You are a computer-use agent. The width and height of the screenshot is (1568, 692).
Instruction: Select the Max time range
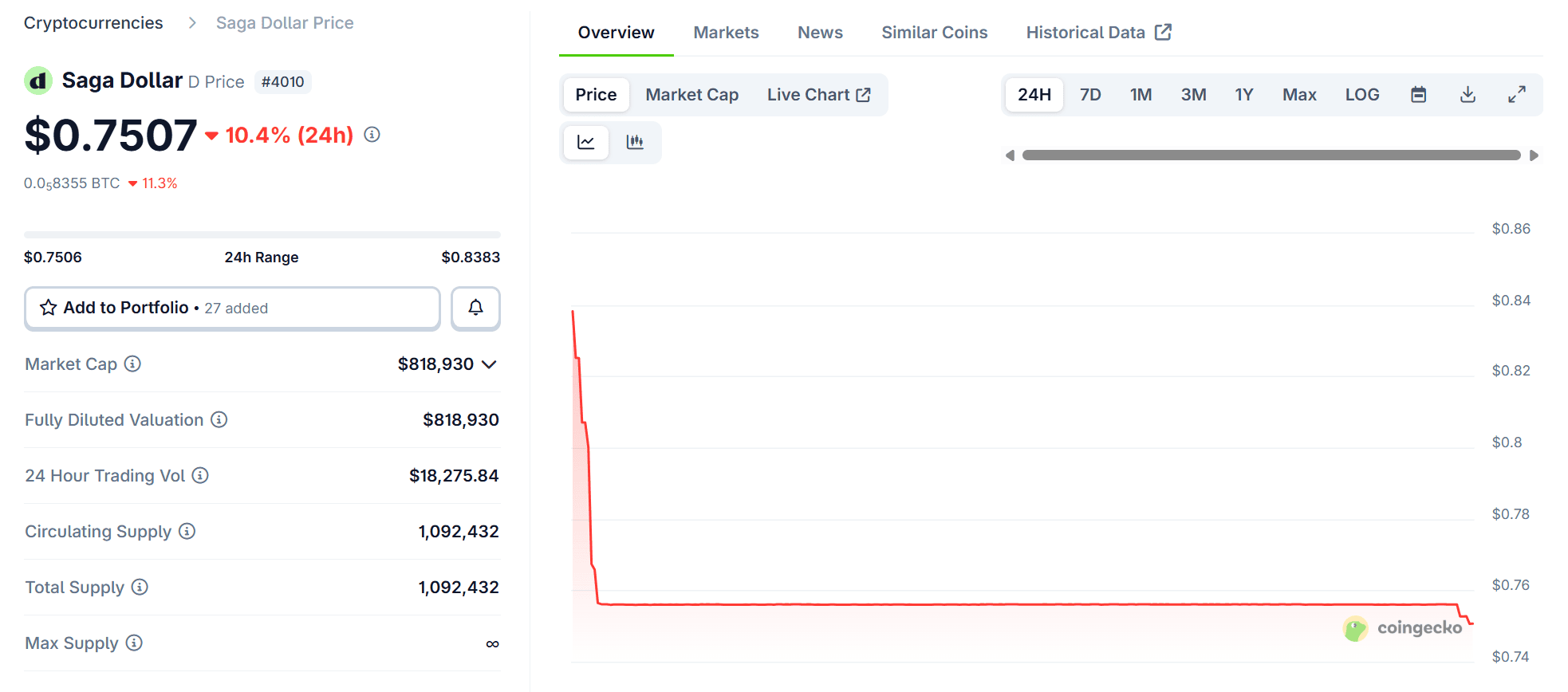pyautogui.click(x=1299, y=95)
